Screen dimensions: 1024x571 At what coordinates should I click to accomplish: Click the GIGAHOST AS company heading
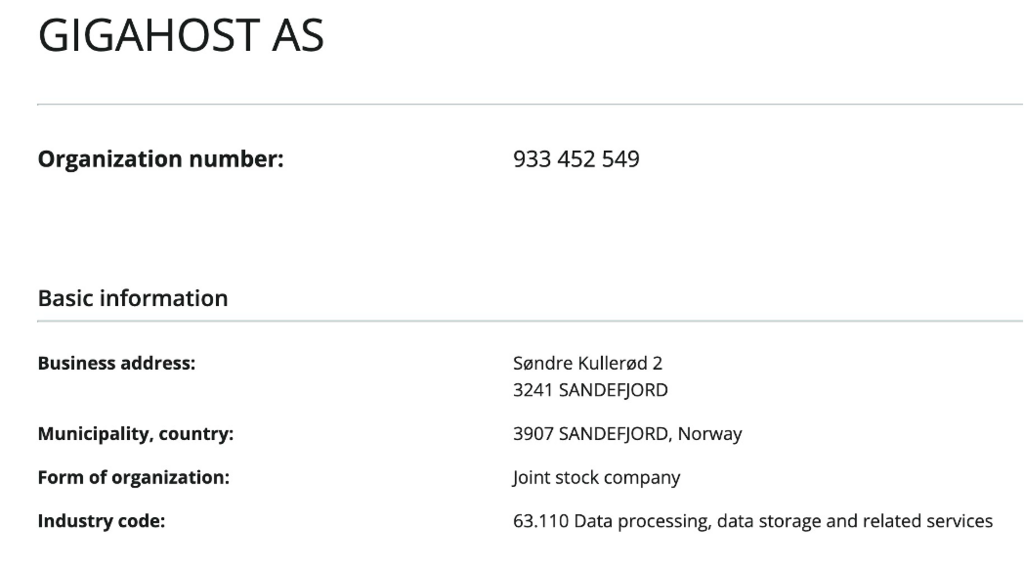coord(181,35)
